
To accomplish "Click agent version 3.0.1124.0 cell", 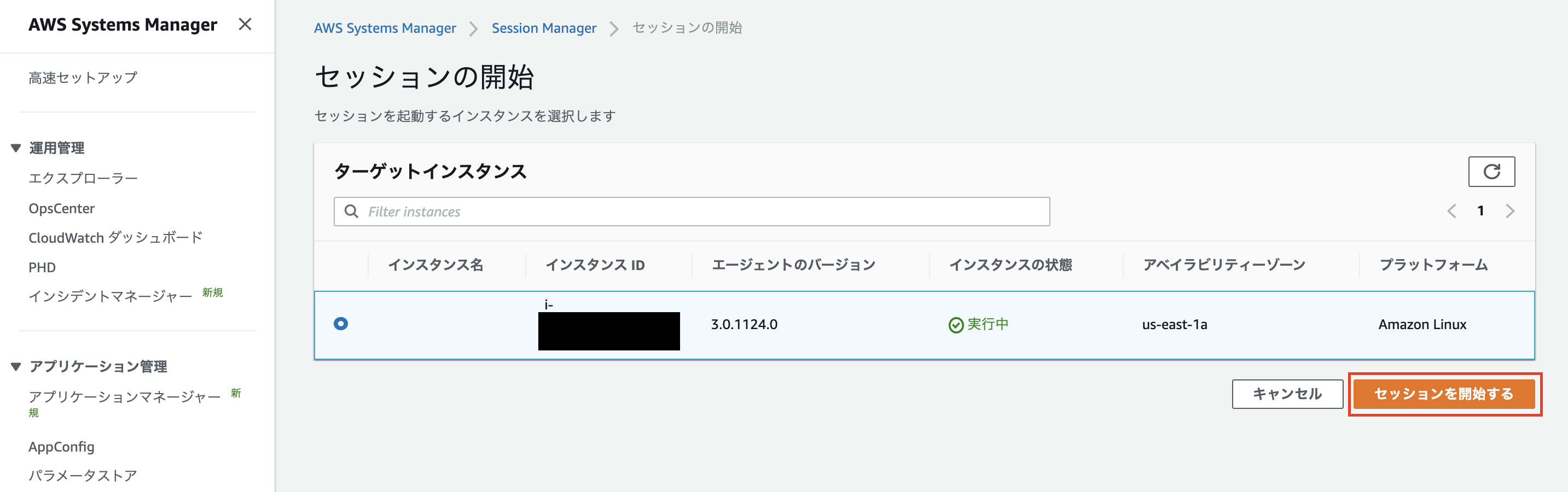I will point(744,324).
